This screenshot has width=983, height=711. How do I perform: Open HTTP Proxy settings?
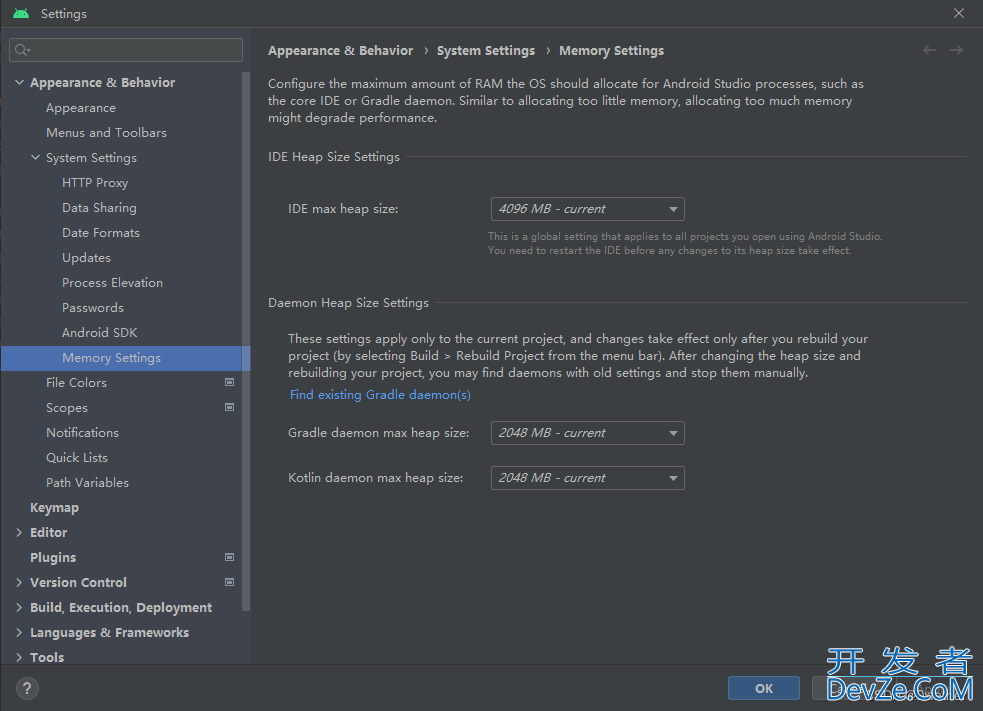tap(95, 182)
